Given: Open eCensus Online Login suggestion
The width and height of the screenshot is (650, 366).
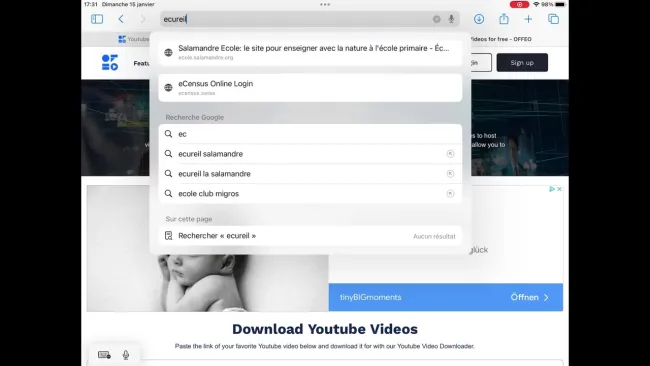Looking at the screenshot, I should 310,87.
